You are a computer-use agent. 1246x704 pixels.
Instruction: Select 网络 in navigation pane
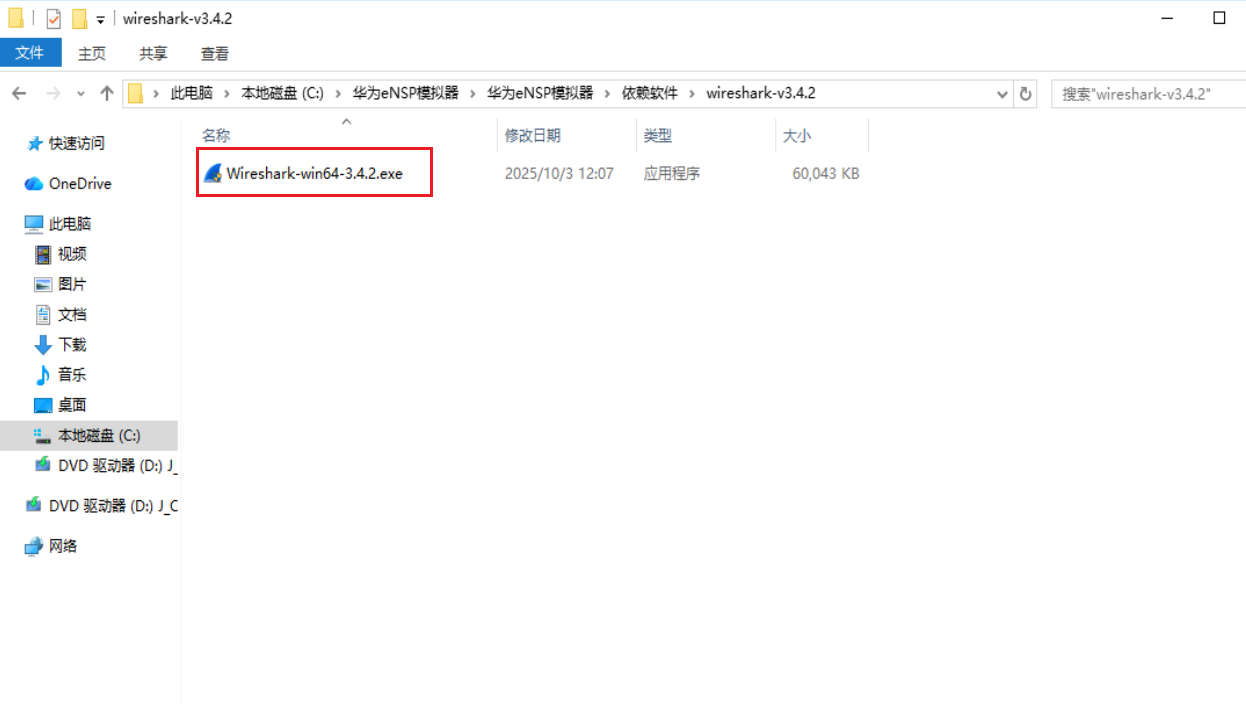pos(63,546)
